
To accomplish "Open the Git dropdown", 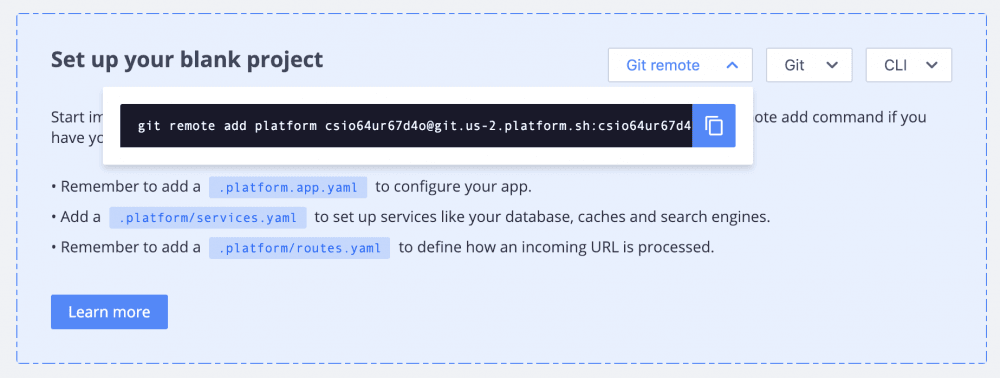I will (809, 65).
